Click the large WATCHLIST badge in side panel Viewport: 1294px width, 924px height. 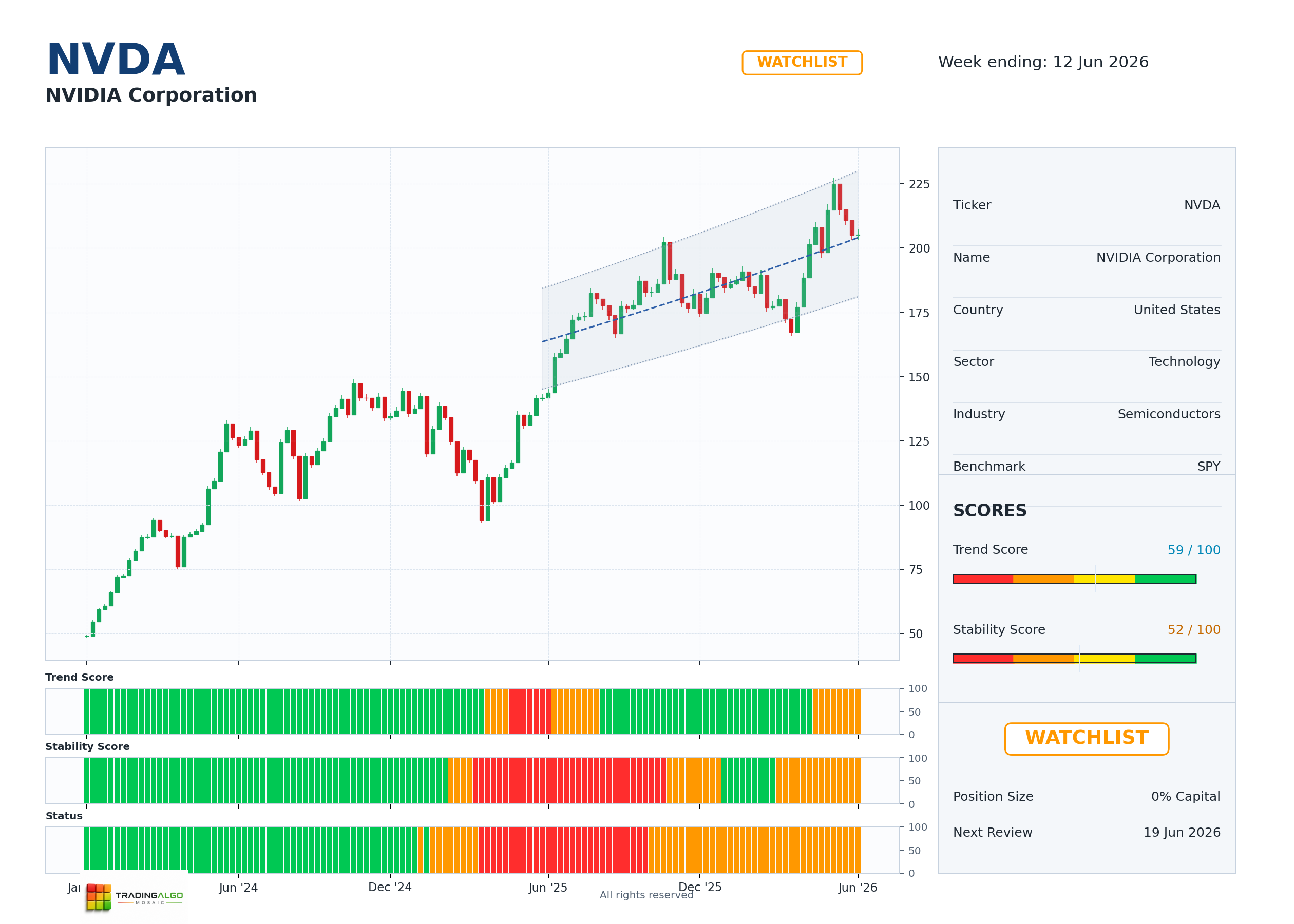click(1087, 739)
